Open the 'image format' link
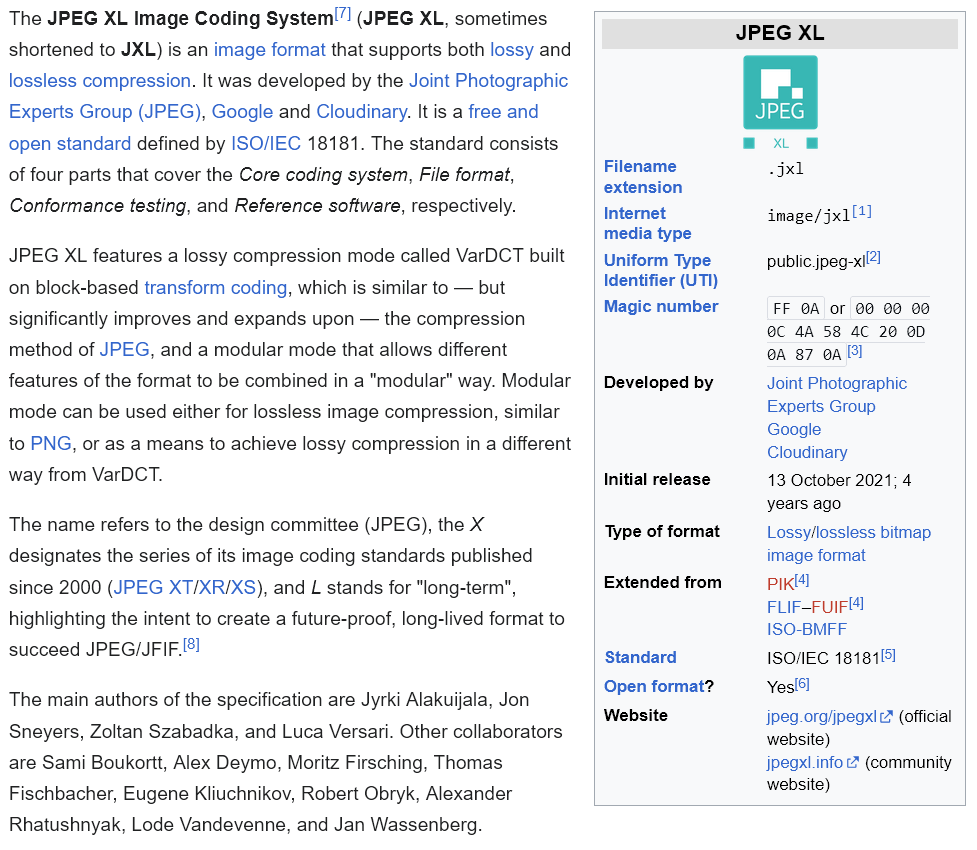 point(269,49)
